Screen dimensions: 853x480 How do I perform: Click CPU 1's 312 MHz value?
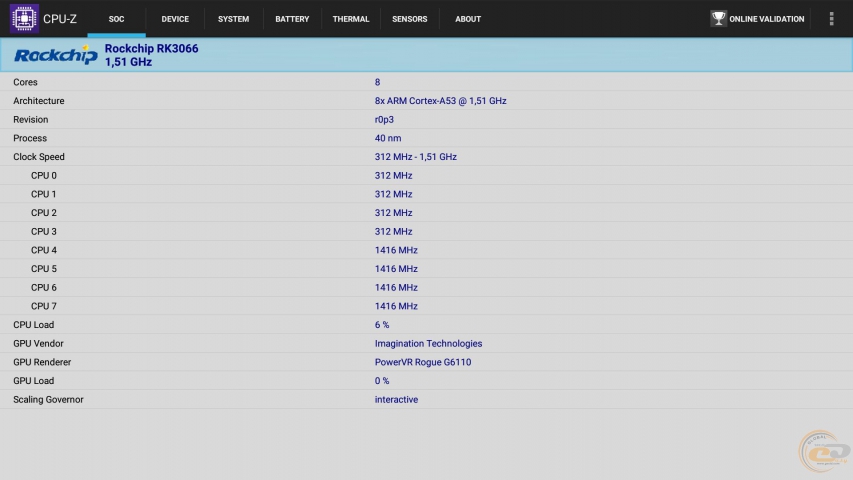[x=393, y=194]
